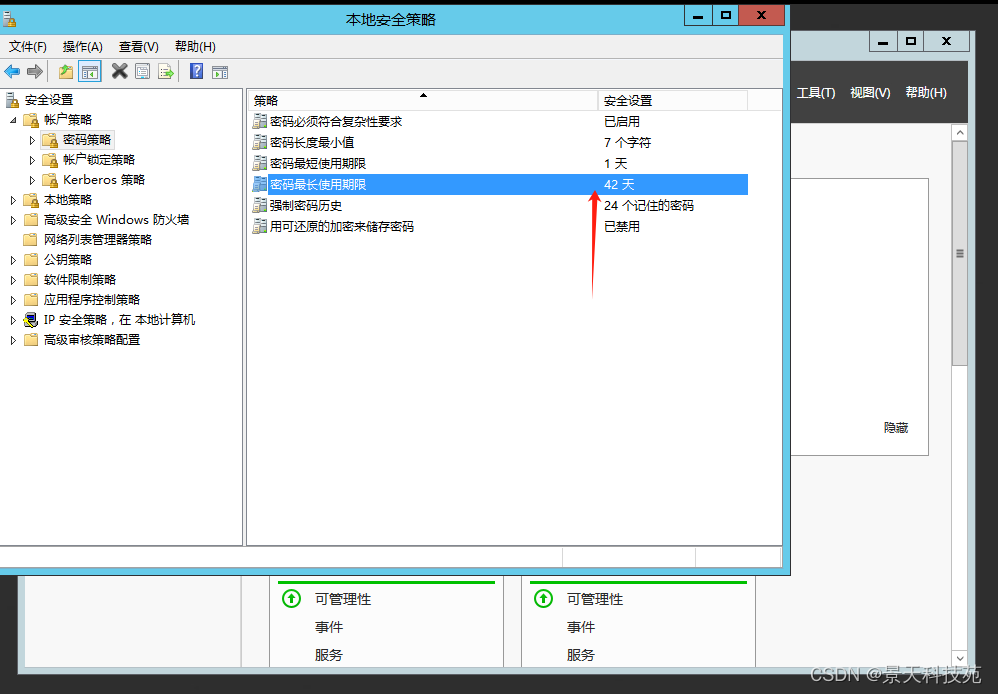Expand the 帐户锁定策略 tree node arrow
Screen dimensions: 998x694
coord(32,160)
